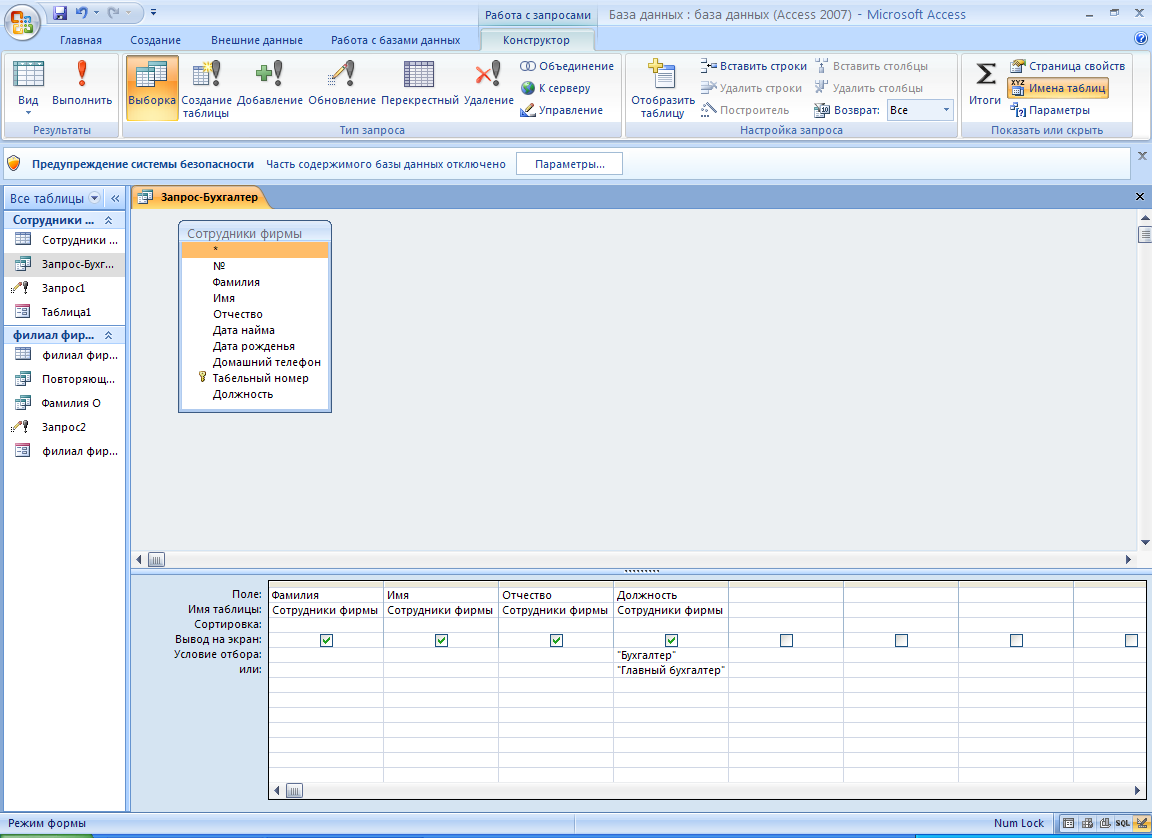Open Таблица1 form in navigation pane

[x=66, y=311]
